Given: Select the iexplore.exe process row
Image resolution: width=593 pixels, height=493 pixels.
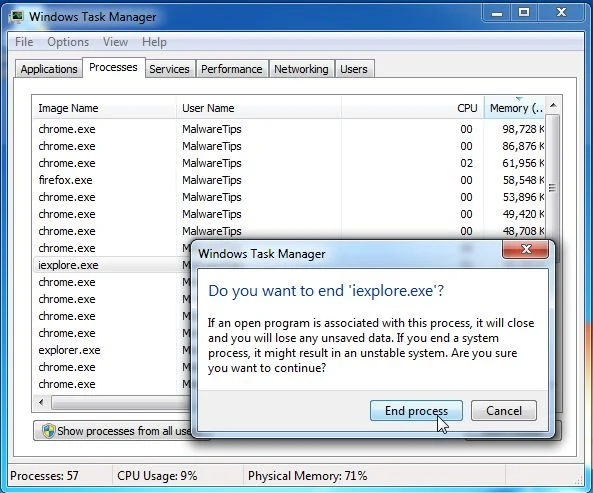Looking at the screenshot, I should [112, 265].
